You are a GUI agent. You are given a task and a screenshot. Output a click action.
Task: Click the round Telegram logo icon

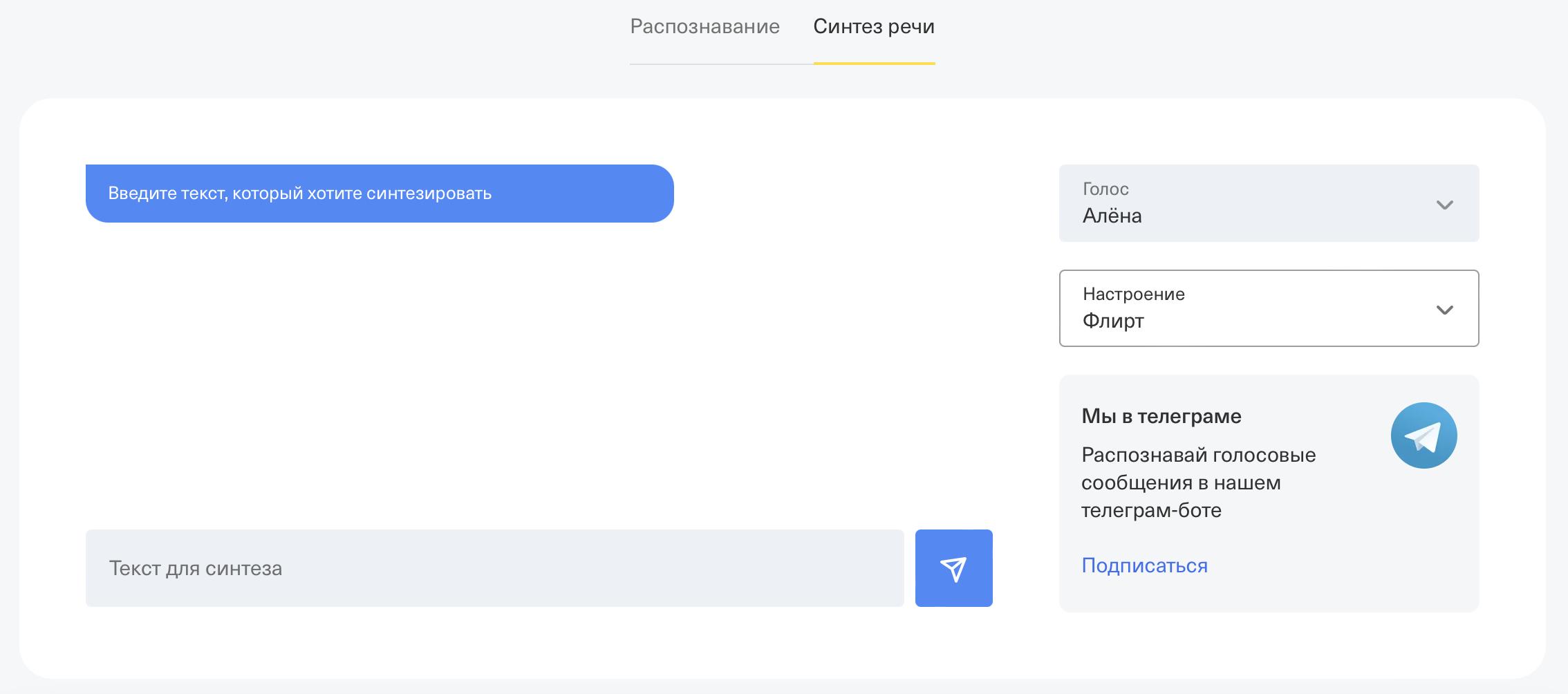pyautogui.click(x=1424, y=435)
